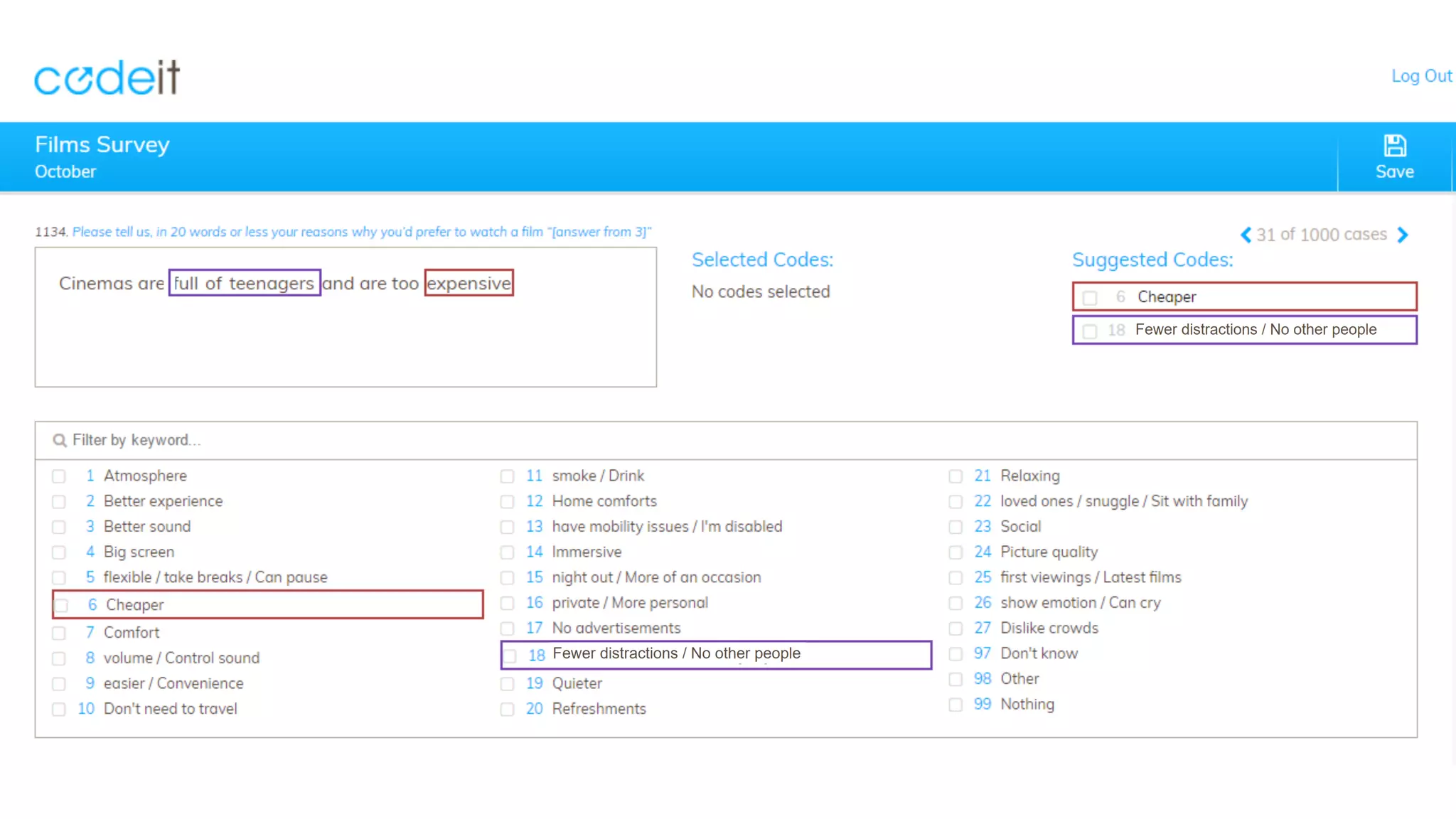1456x819 pixels.
Task: Click the Save floppy disk icon
Action: (x=1394, y=146)
